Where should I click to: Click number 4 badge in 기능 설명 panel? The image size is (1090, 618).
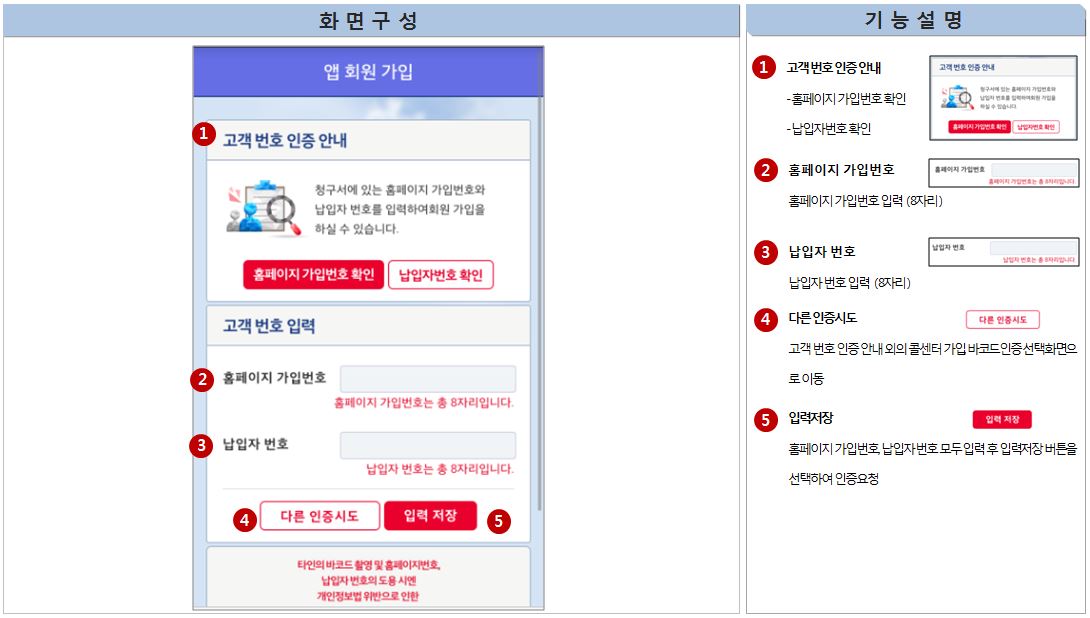point(765,320)
